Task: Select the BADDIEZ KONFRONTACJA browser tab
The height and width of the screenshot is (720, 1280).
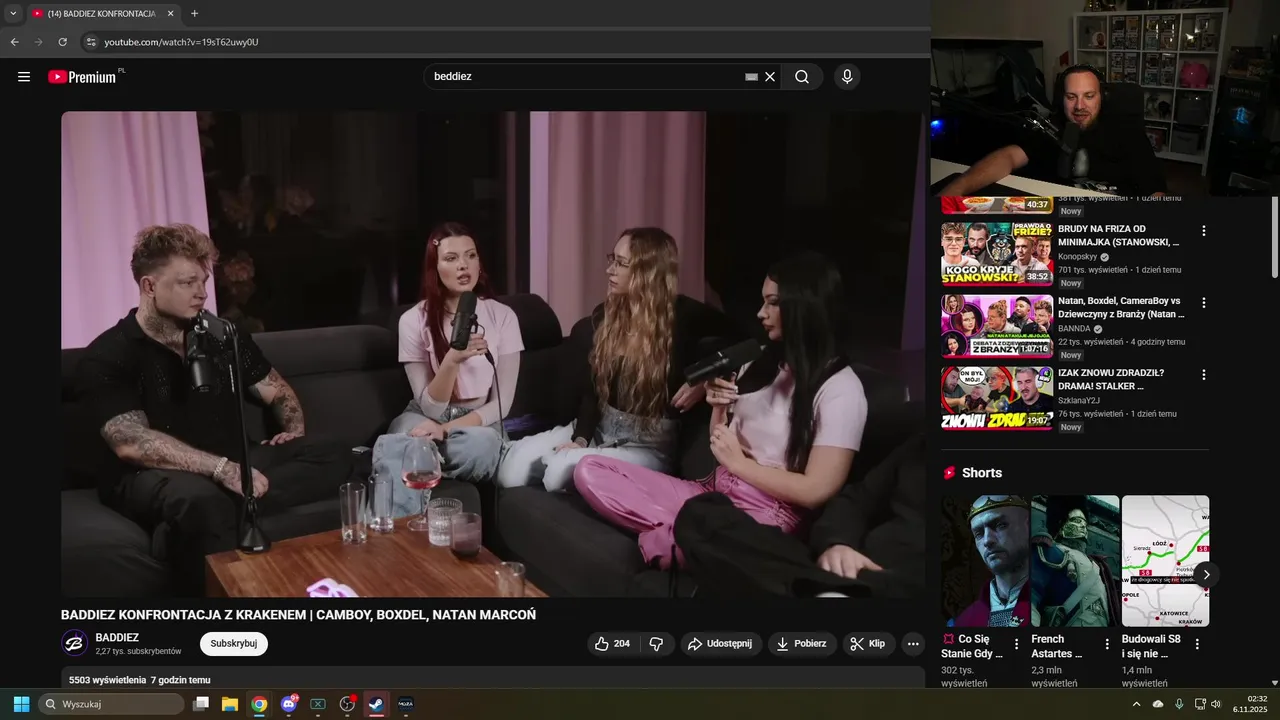Action: pyautogui.click(x=103, y=14)
